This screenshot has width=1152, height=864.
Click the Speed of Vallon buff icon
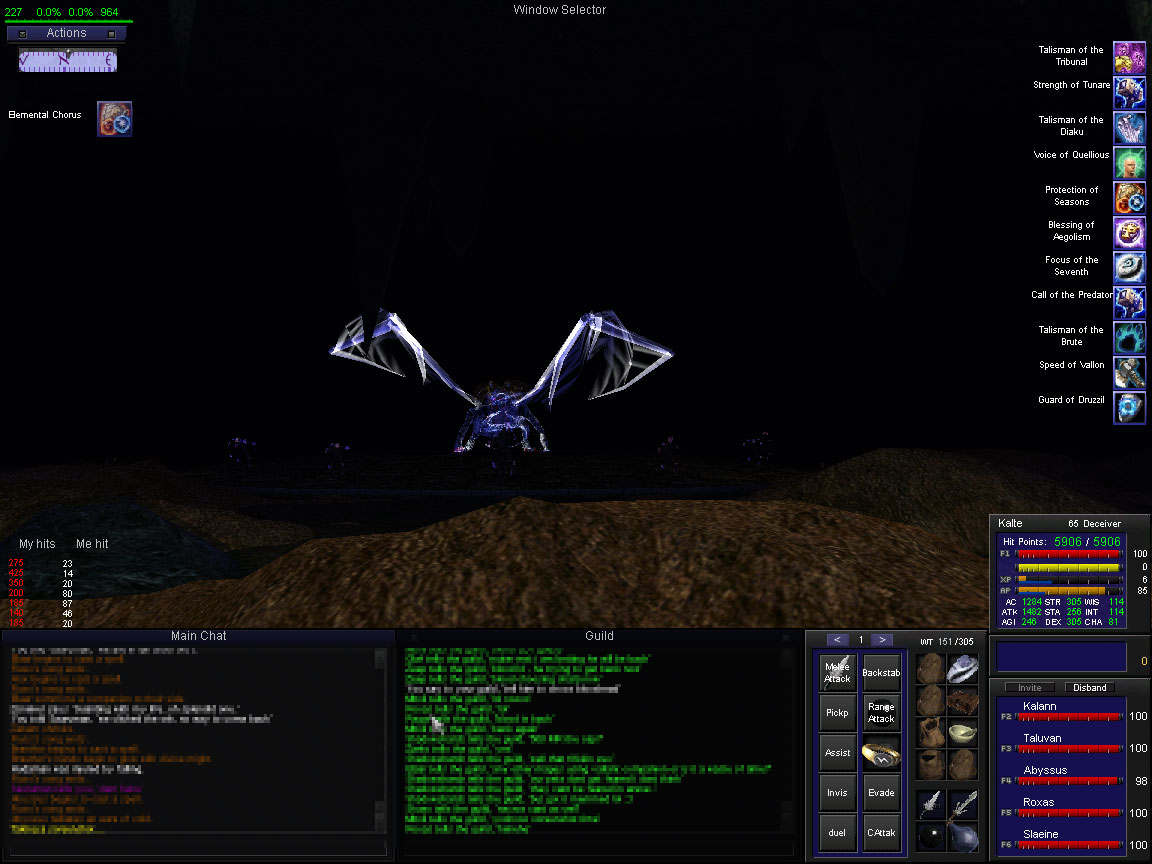(x=1129, y=372)
